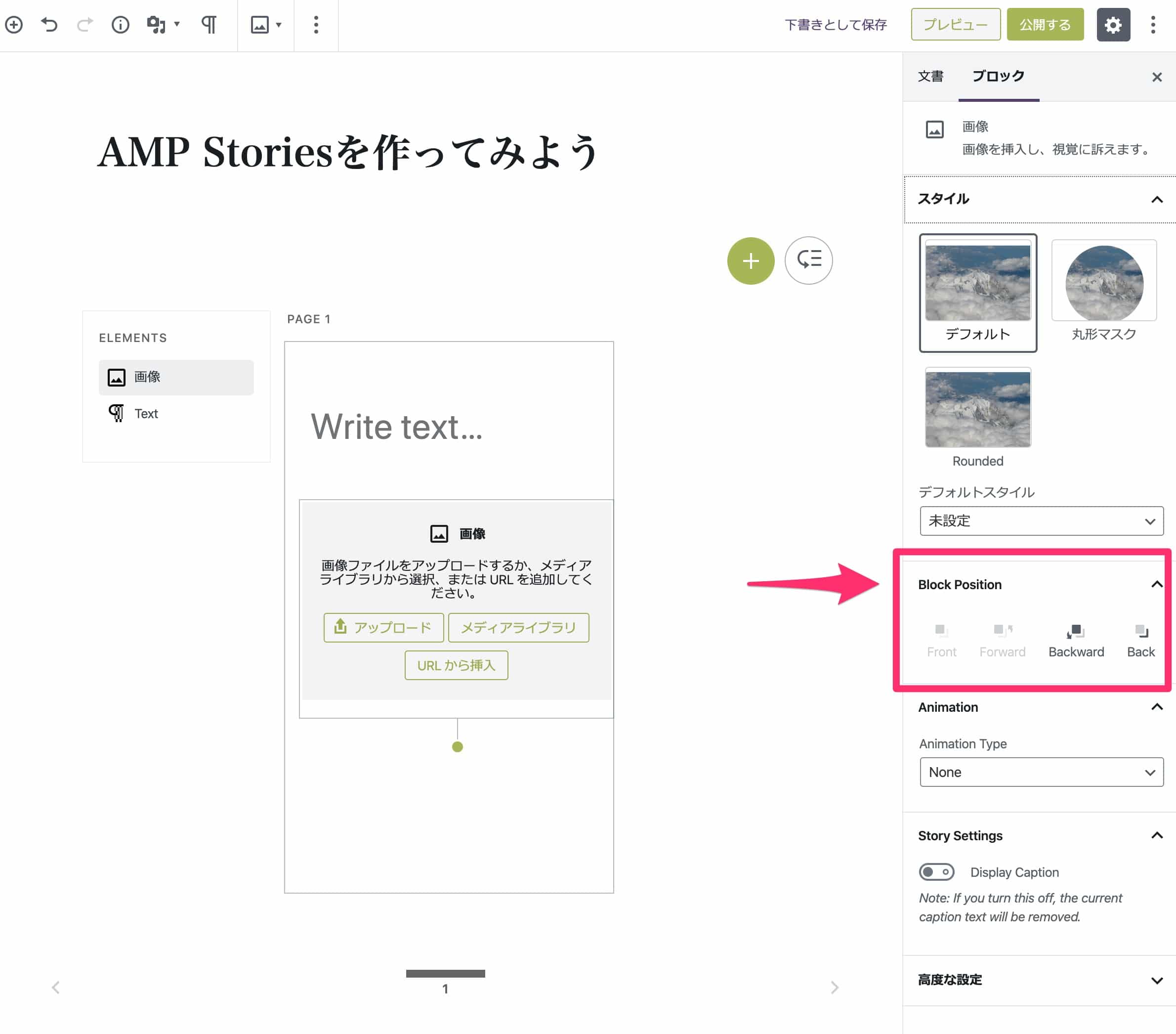The image size is (1176, 1034).
Task: Select Text element in Elements list
Action: (176, 414)
